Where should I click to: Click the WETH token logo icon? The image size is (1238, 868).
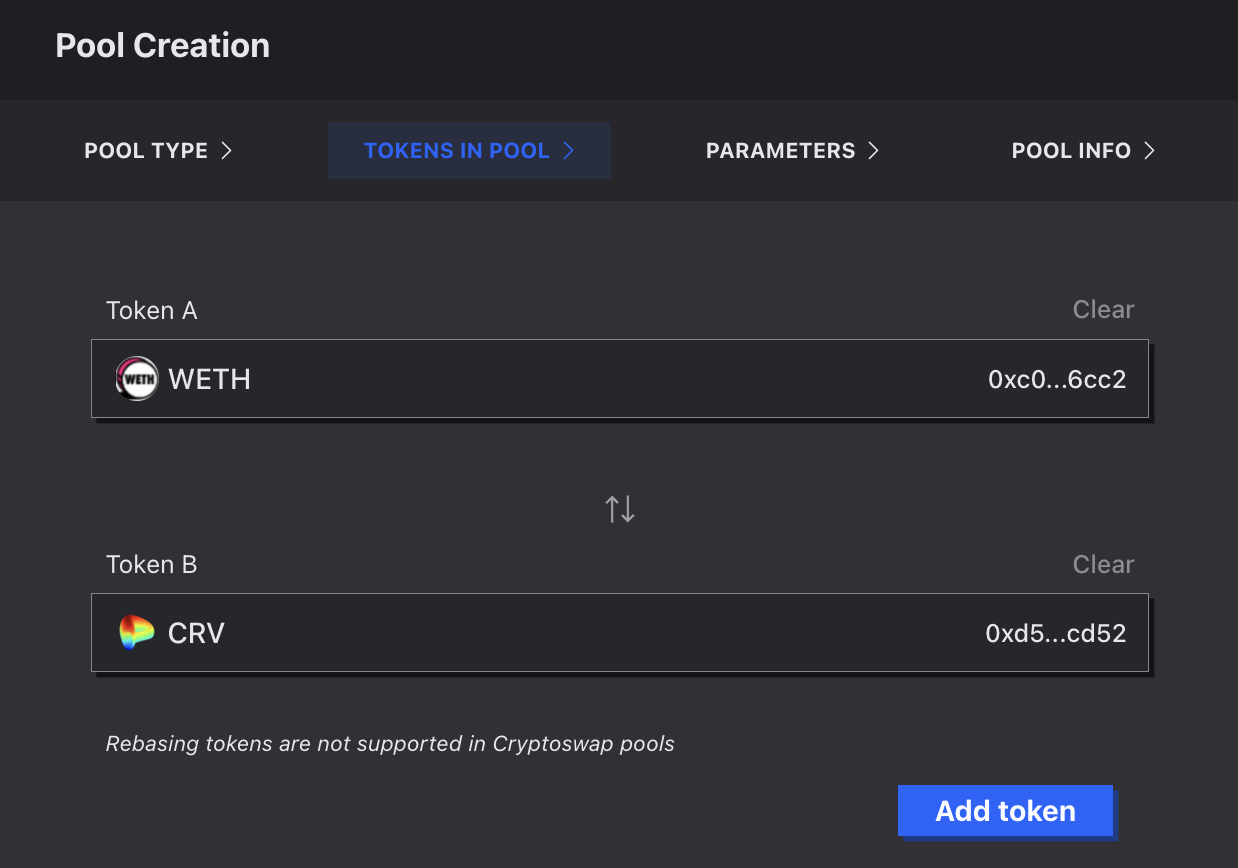click(137, 379)
